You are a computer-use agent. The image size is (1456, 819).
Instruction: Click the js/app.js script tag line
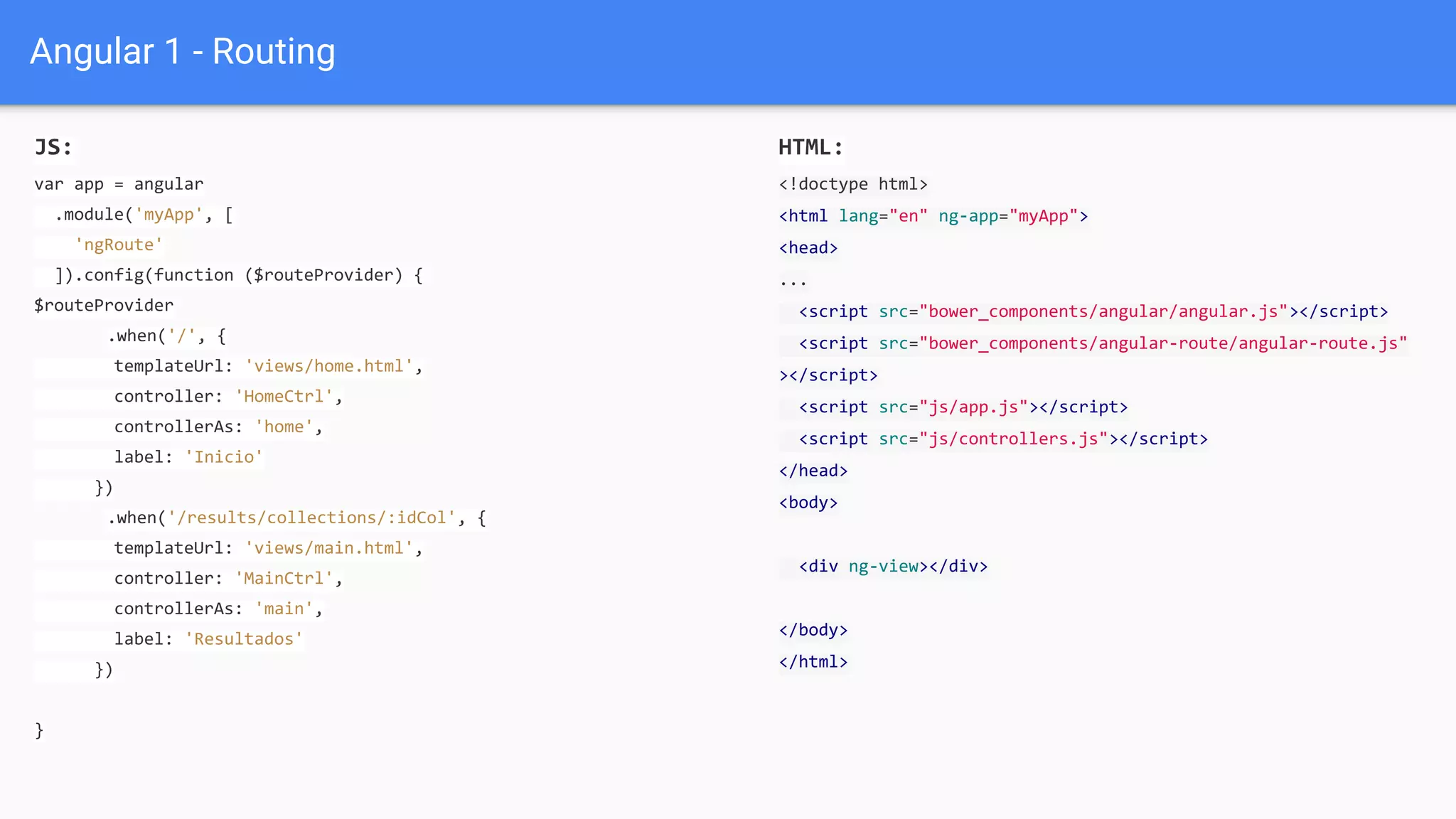963,407
